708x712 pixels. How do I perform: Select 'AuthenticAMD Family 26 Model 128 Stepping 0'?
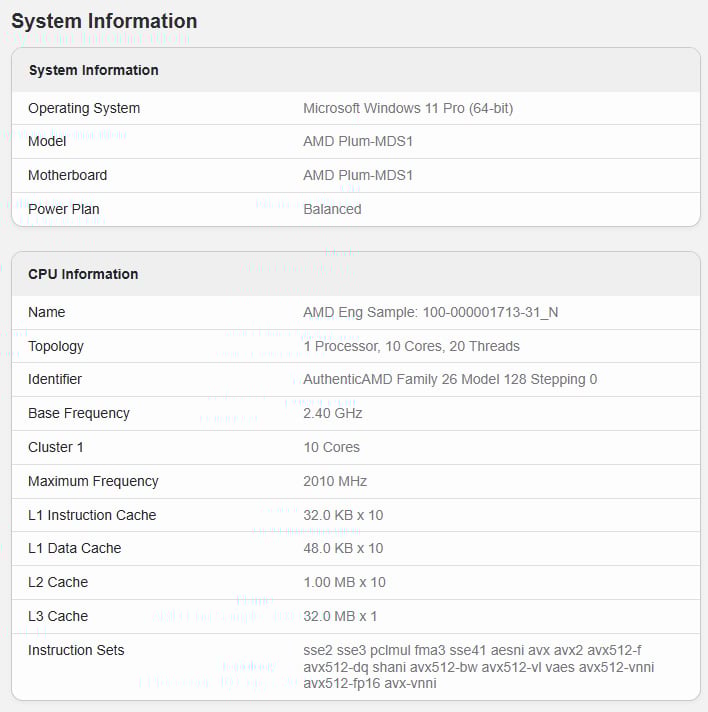coord(450,379)
